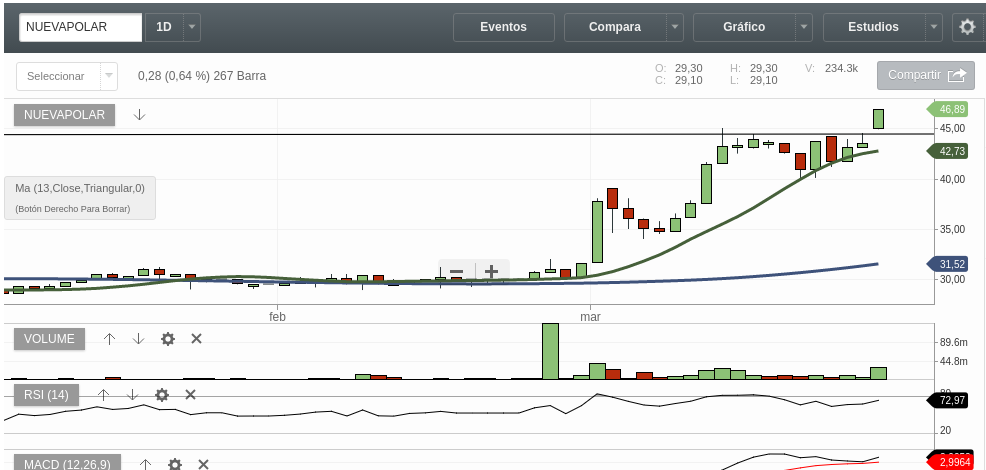Viewport: 986px width, 470px height.
Task: Open MACD (12,26,9) settings gear
Action: pos(175,464)
